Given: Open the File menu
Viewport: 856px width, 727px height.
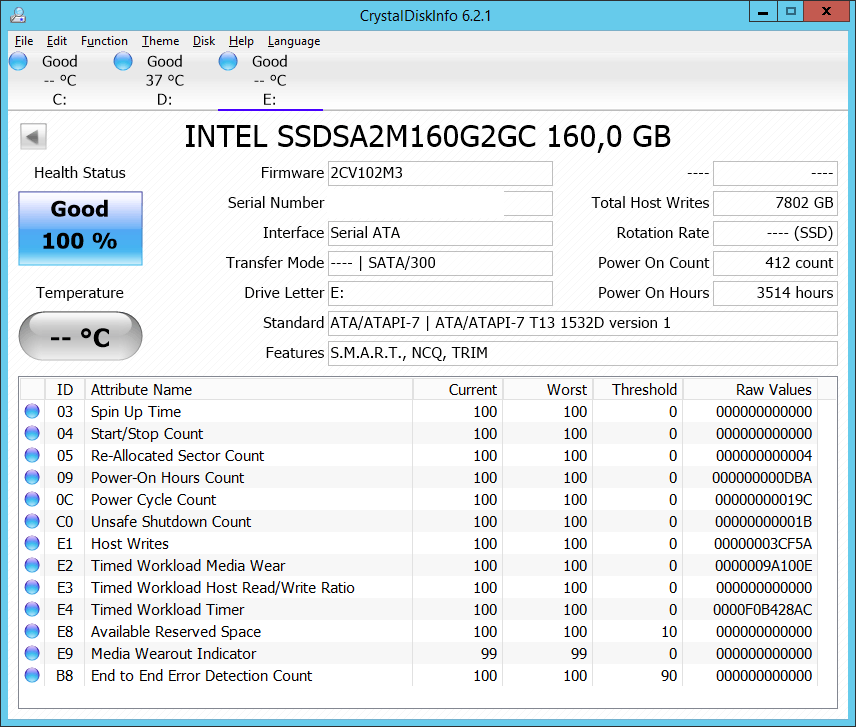Looking at the screenshot, I should pyautogui.click(x=24, y=41).
